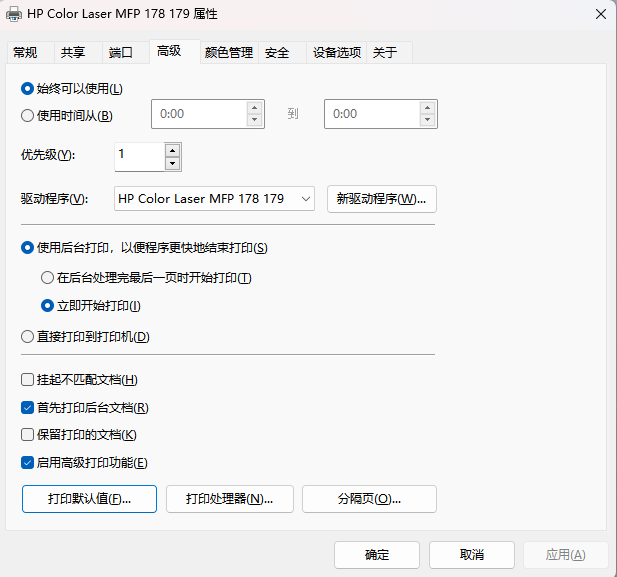Decrease the end time with down arrow

click(x=427, y=119)
